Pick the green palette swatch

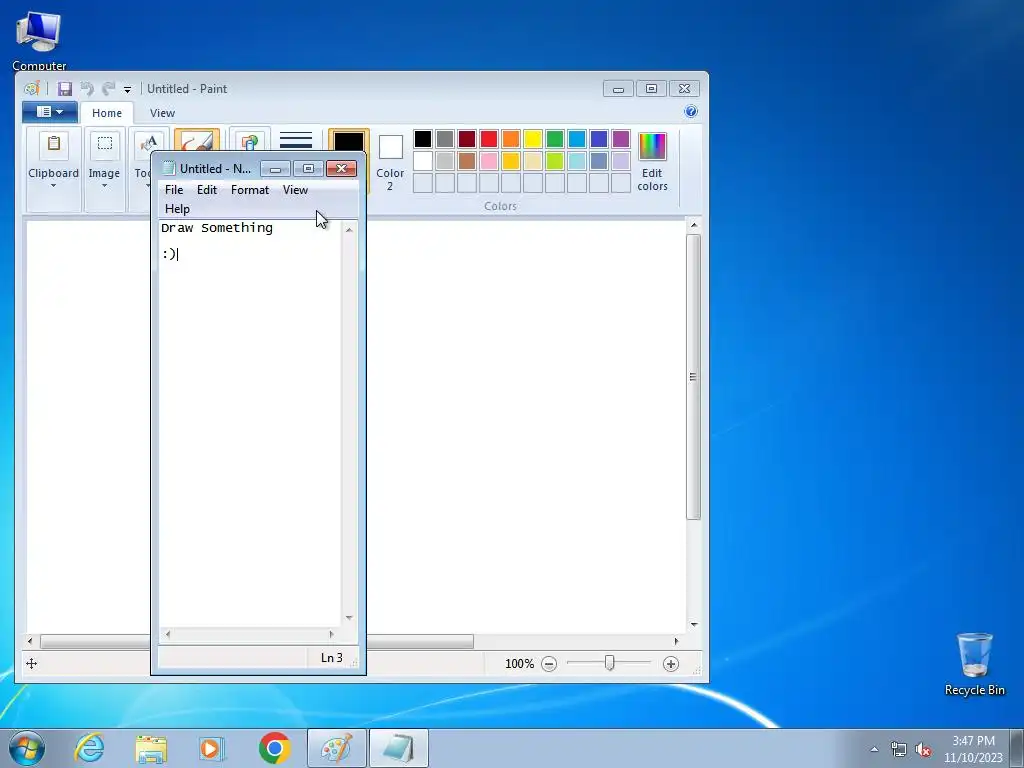point(555,138)
